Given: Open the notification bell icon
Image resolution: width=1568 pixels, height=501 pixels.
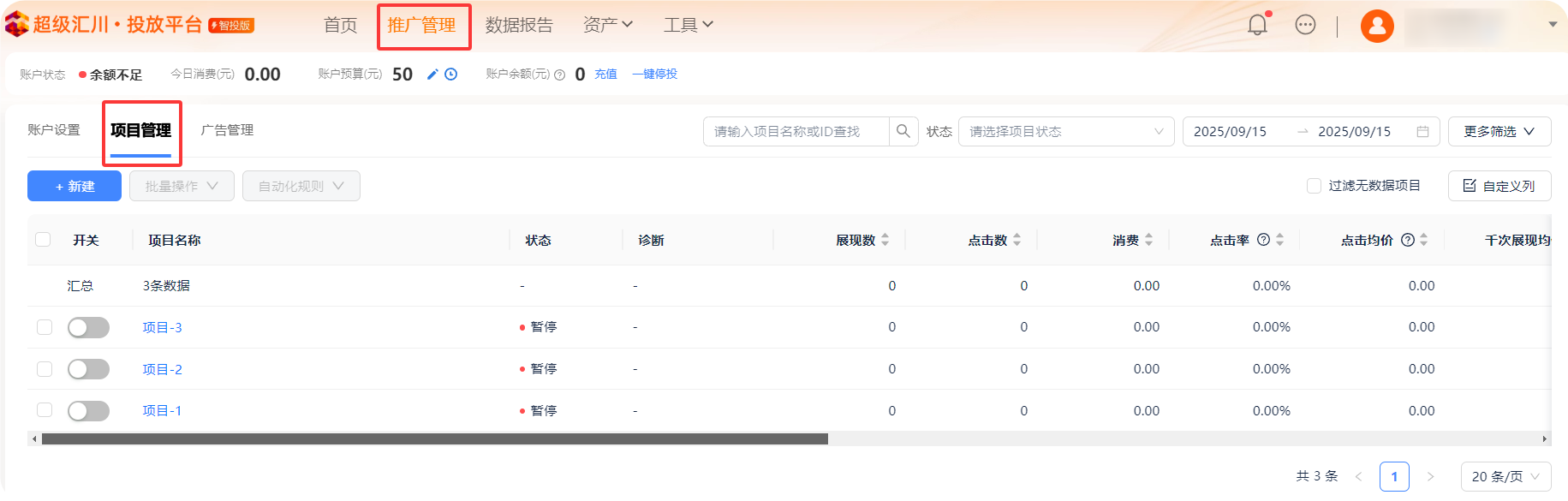Looking at the screenshot, I should [x=1257, y=25].
